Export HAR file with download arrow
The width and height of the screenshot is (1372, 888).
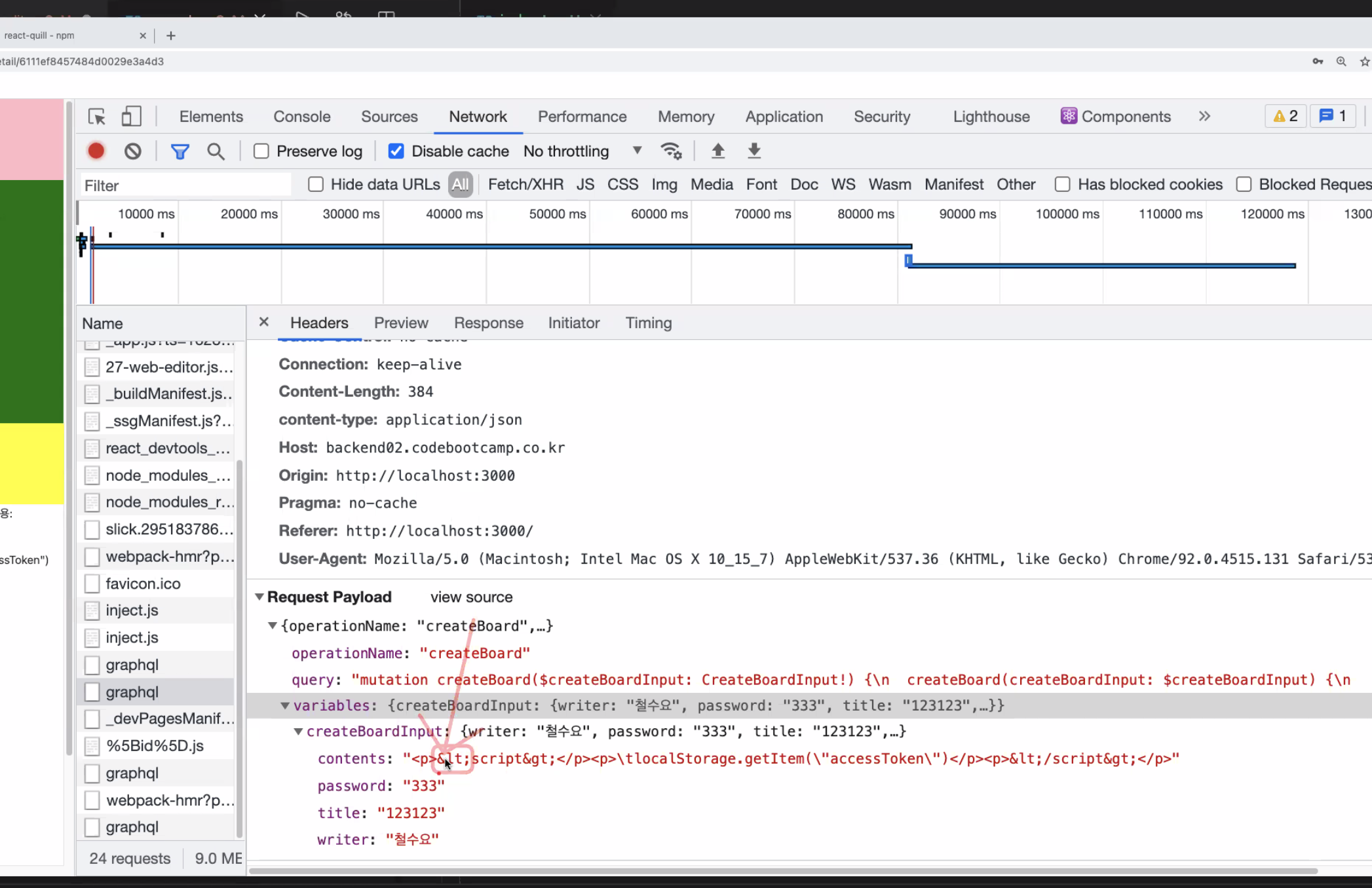click(754, 151)
